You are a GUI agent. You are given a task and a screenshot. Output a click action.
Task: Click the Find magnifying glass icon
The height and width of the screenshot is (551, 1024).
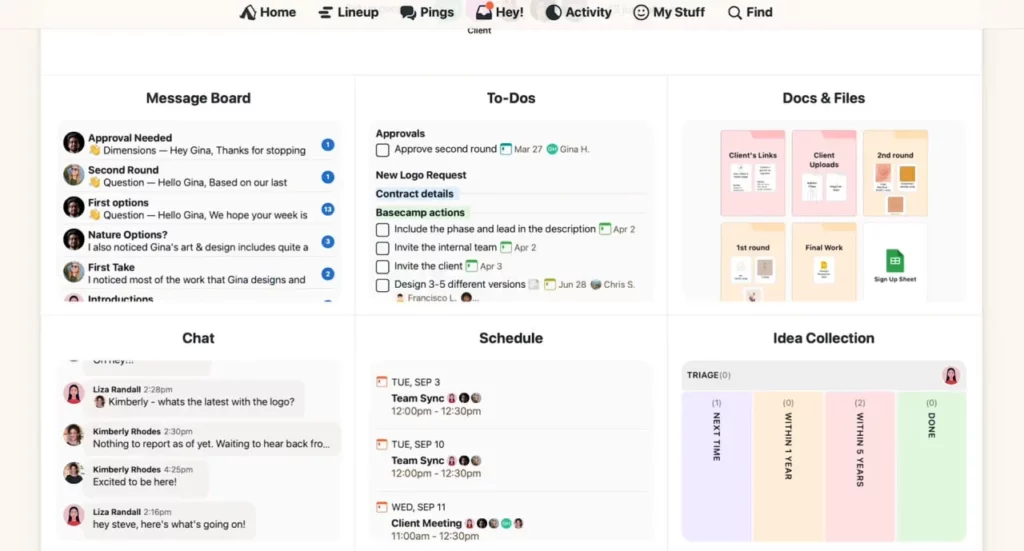(735, 12)
